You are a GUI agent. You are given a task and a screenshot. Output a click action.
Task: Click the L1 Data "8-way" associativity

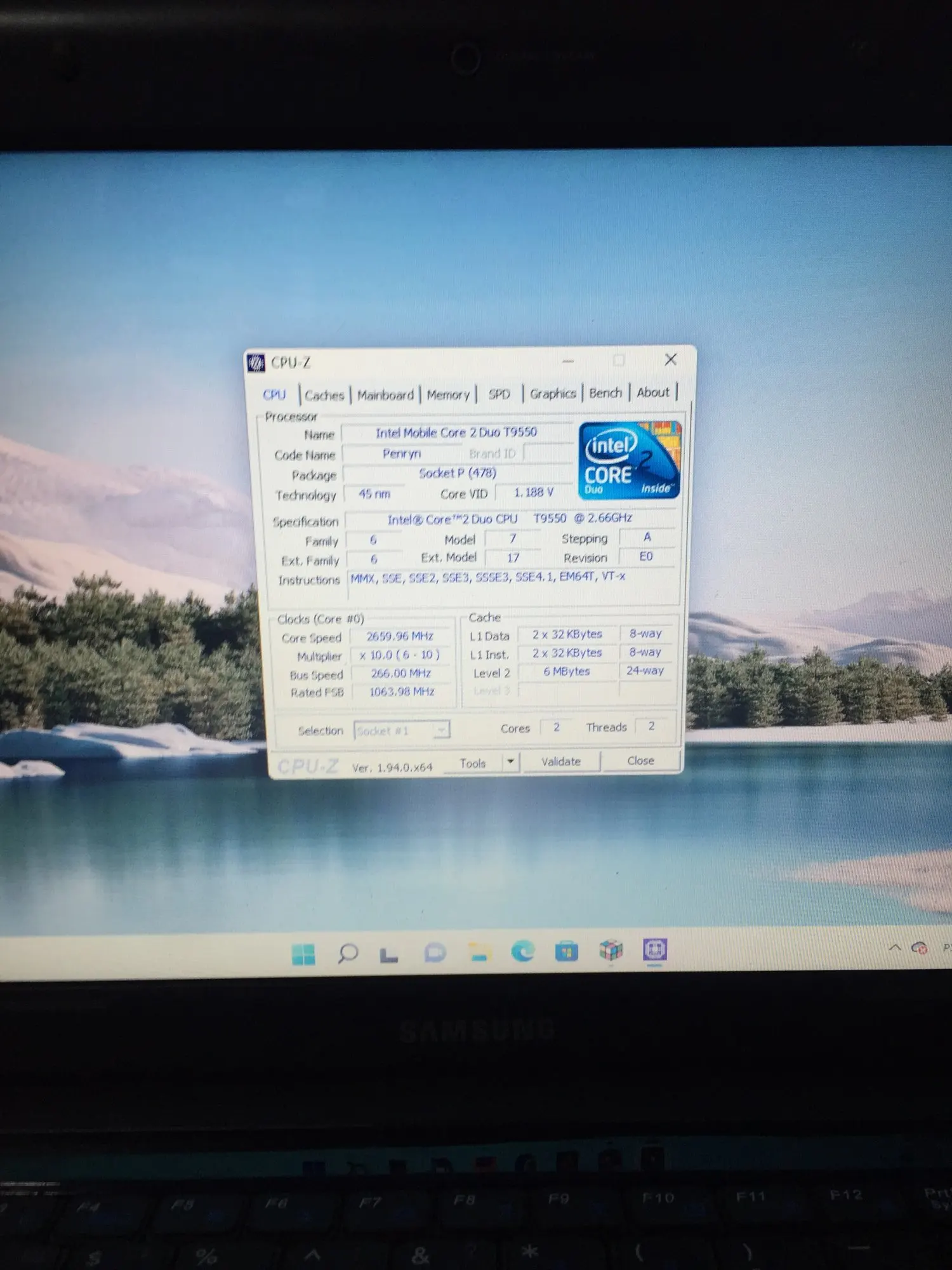pyautogui.click(x=645, y=634)
